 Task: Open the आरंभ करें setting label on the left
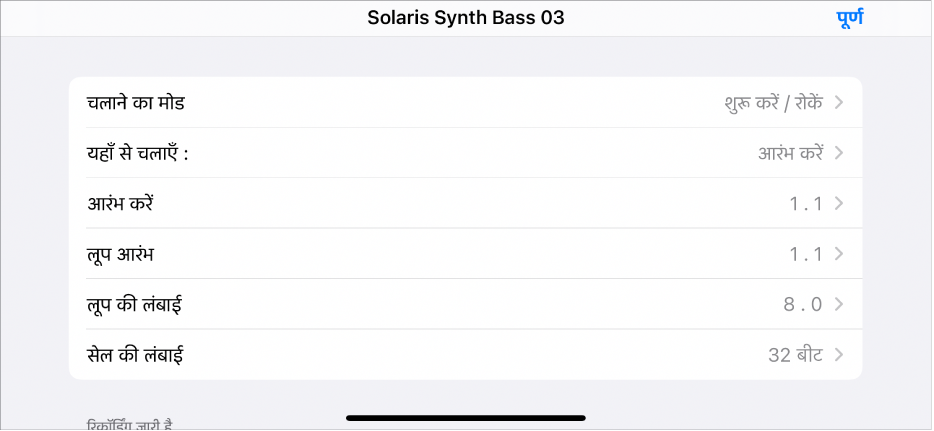point(120,203)
